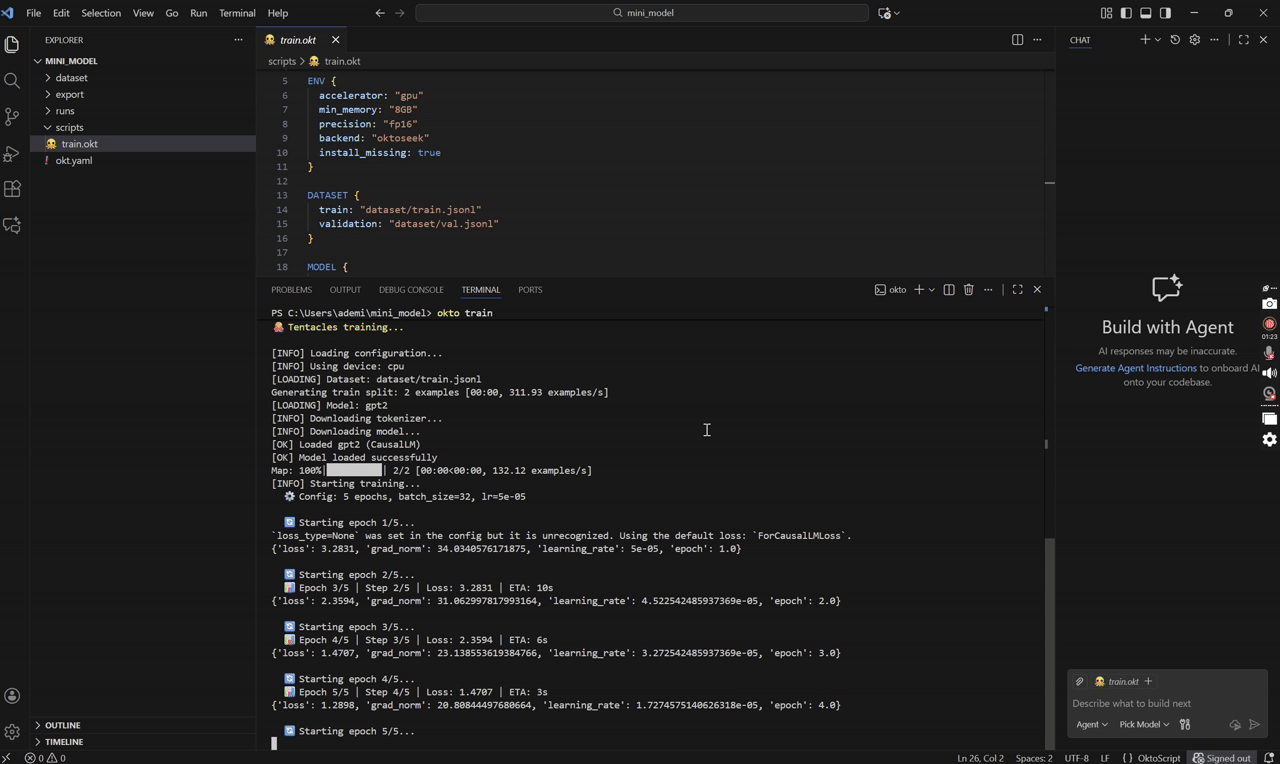The width and height of the screenshot is (1280, 764).
Task: Open the Terminal menu
Action: [x=236, y=13]
